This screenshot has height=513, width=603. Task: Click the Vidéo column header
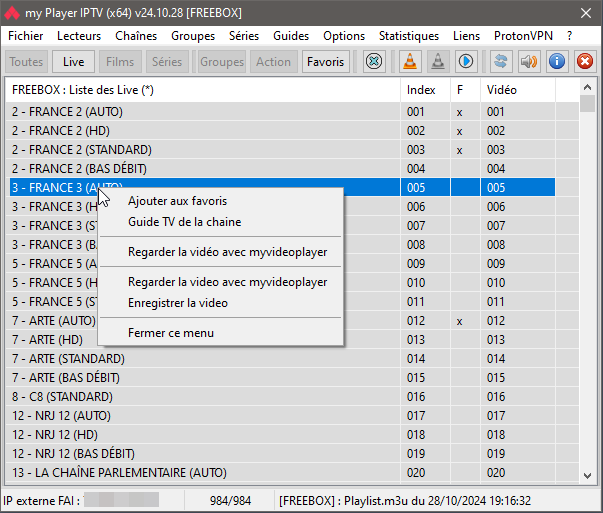click(518, 90)
